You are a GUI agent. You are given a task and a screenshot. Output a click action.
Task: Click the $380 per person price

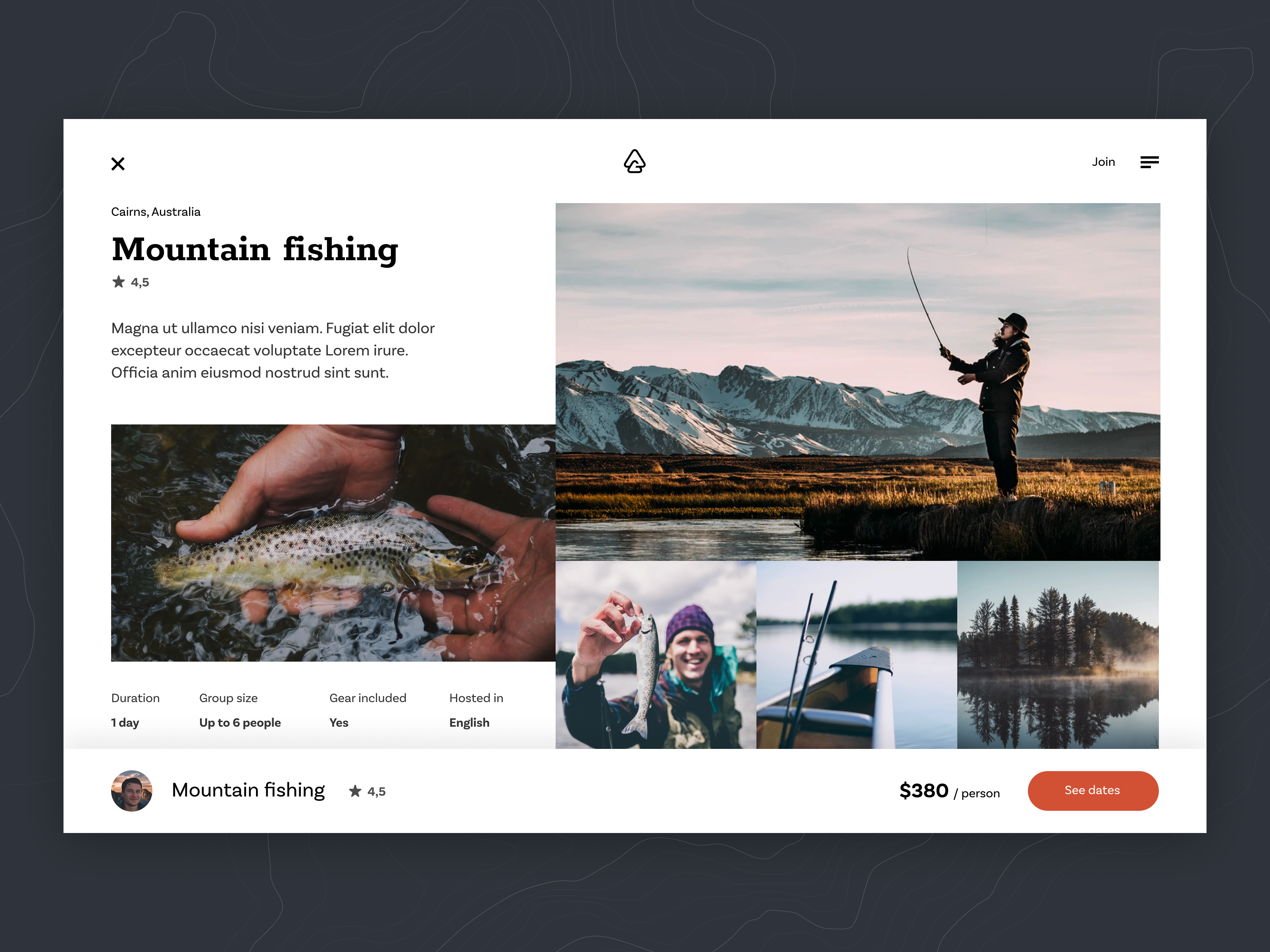click(950, 791)
